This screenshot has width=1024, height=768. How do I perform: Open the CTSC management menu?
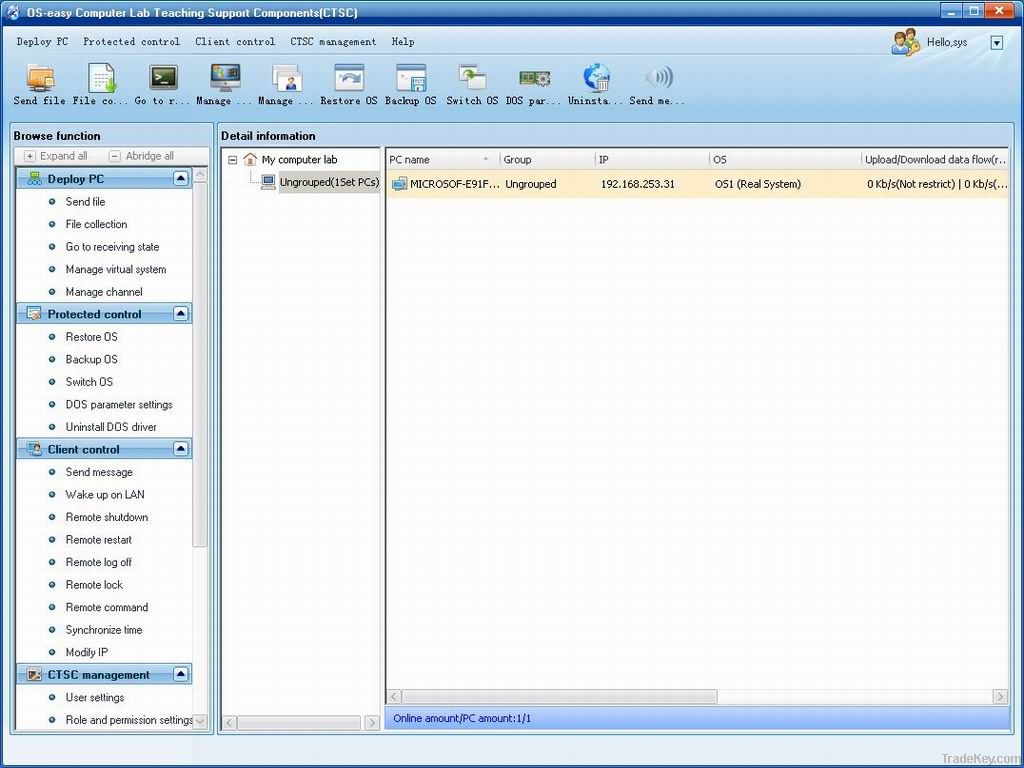[333, 42]
